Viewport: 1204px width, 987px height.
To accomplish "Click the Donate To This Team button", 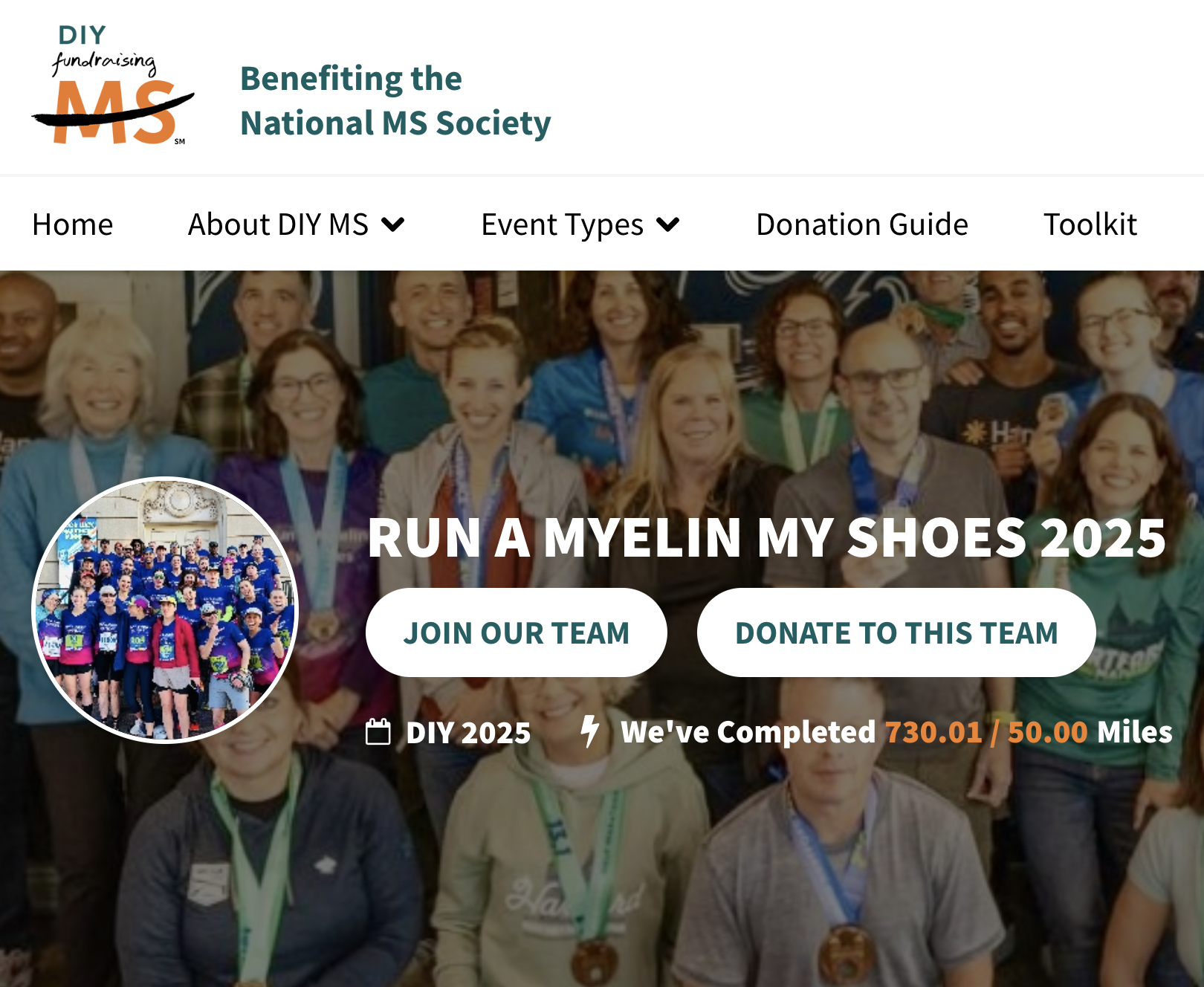I will click(x=896, y=632).
